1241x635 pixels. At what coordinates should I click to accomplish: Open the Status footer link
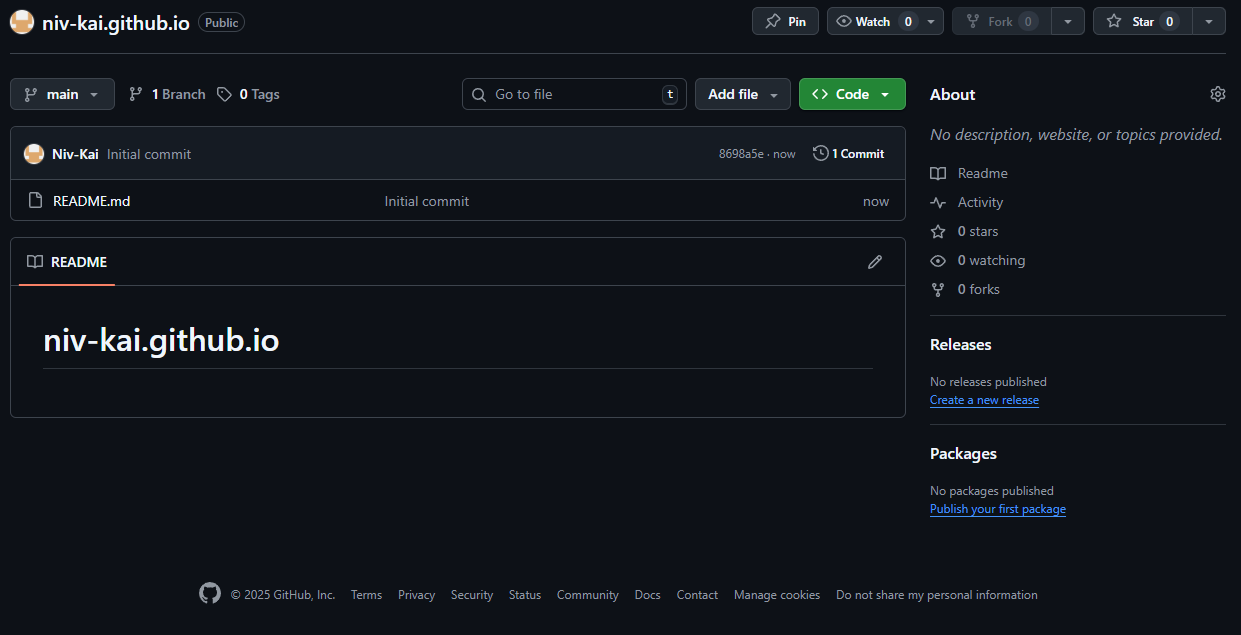525,595
